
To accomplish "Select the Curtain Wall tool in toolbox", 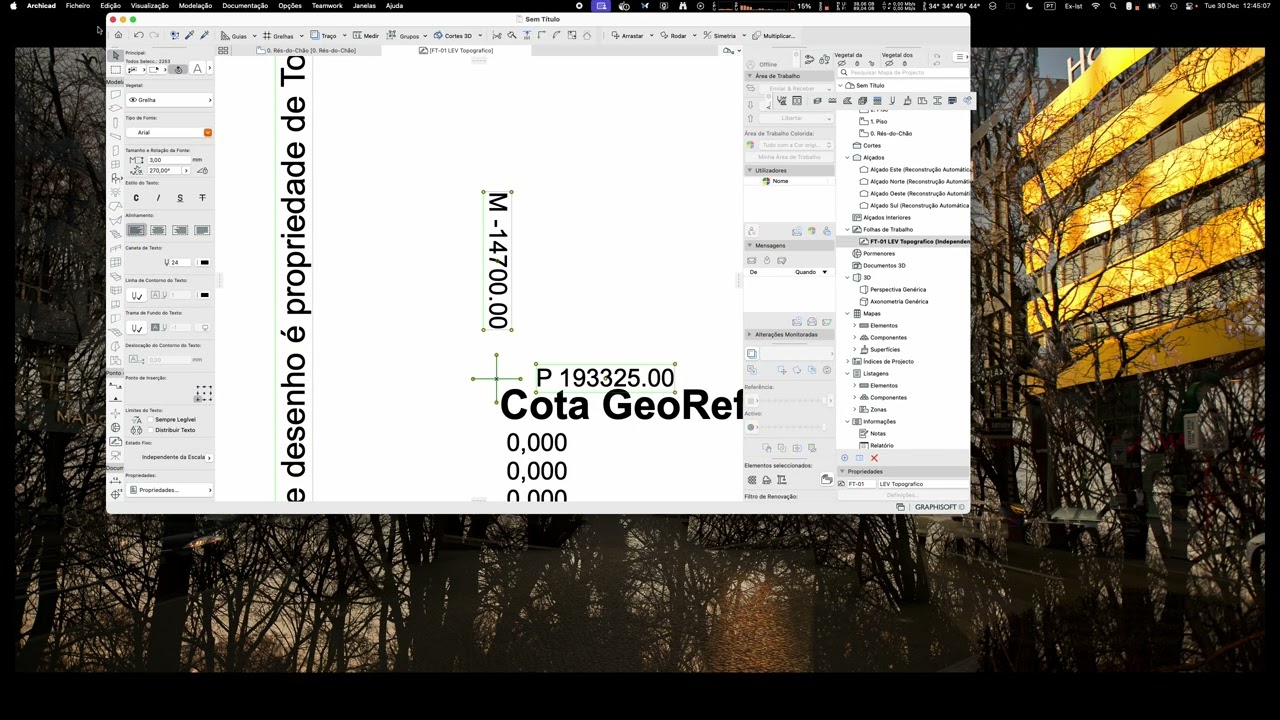I will (116, 262).
